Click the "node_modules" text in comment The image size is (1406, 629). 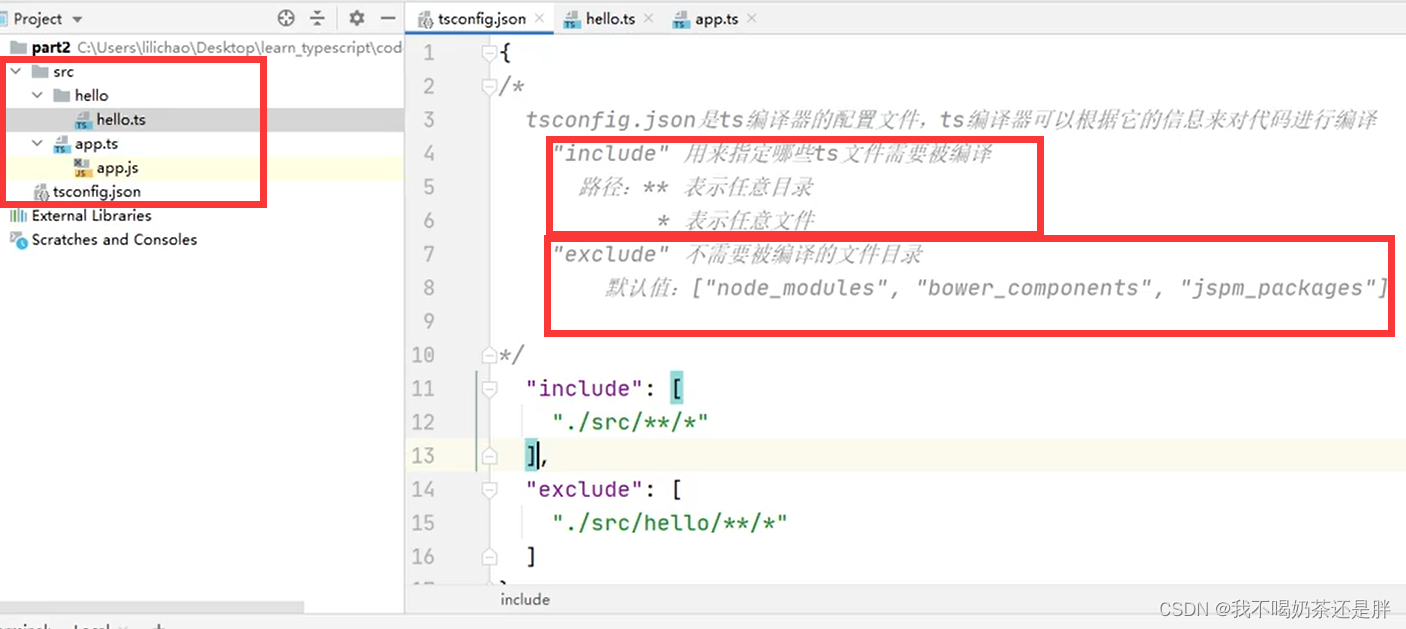point(796,288)
